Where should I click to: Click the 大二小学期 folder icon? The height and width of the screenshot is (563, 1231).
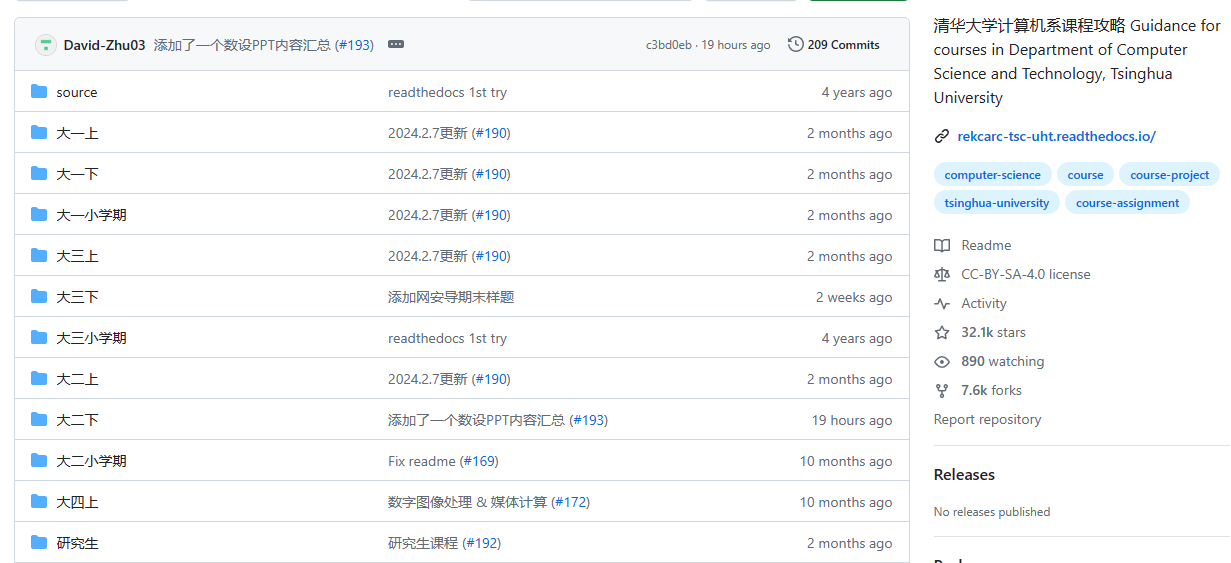click(39, 461)
